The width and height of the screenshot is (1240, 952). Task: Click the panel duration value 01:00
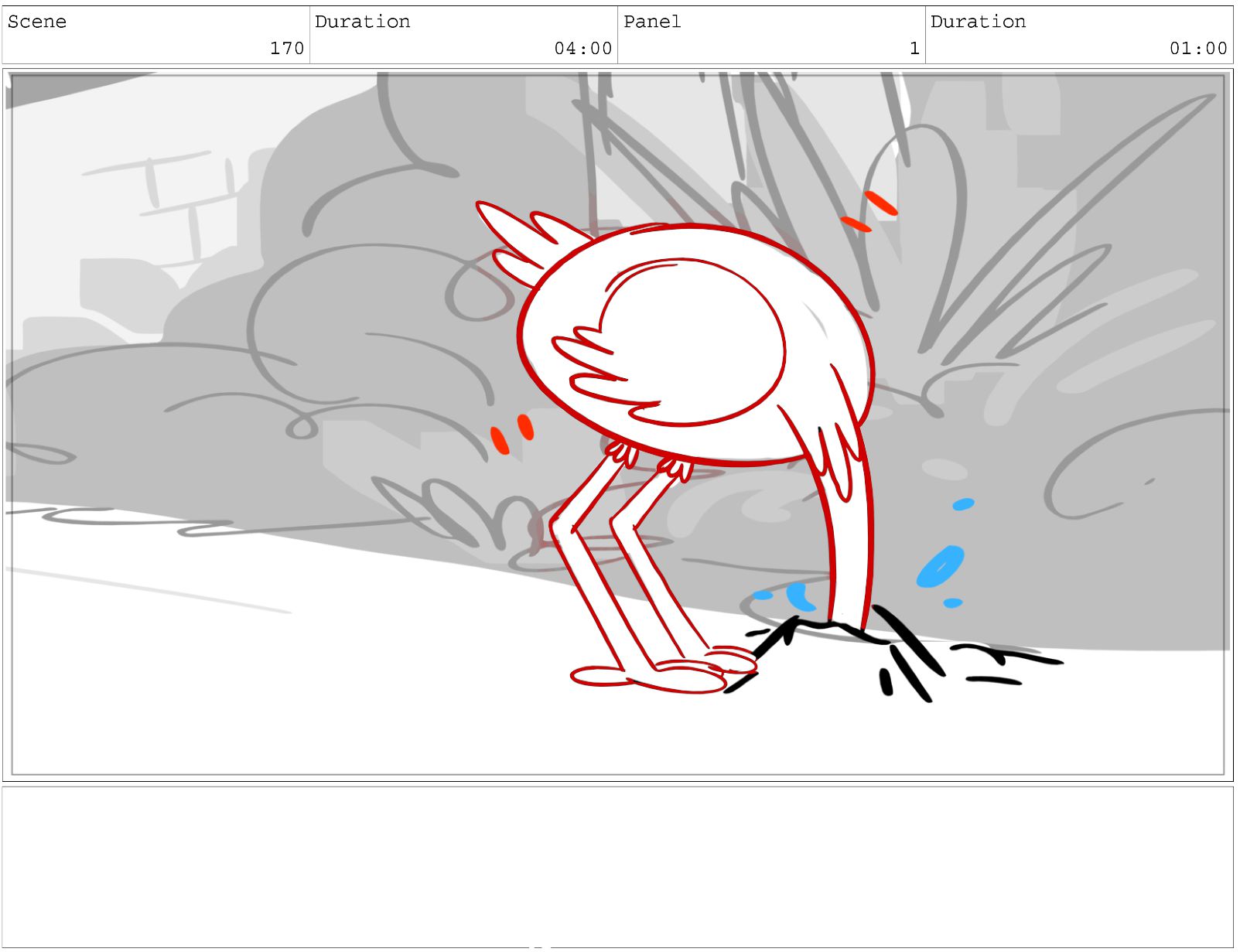[x=1198, y=48]
